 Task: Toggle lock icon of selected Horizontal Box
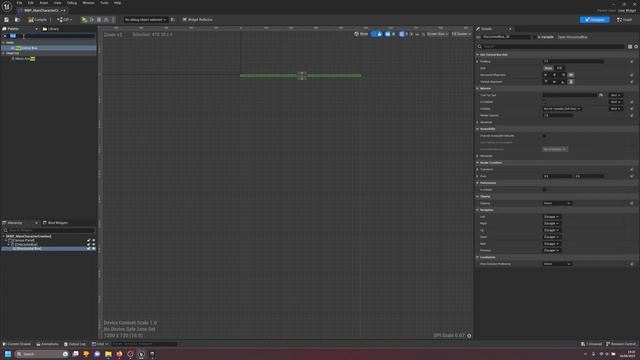(x=89, y=249)
